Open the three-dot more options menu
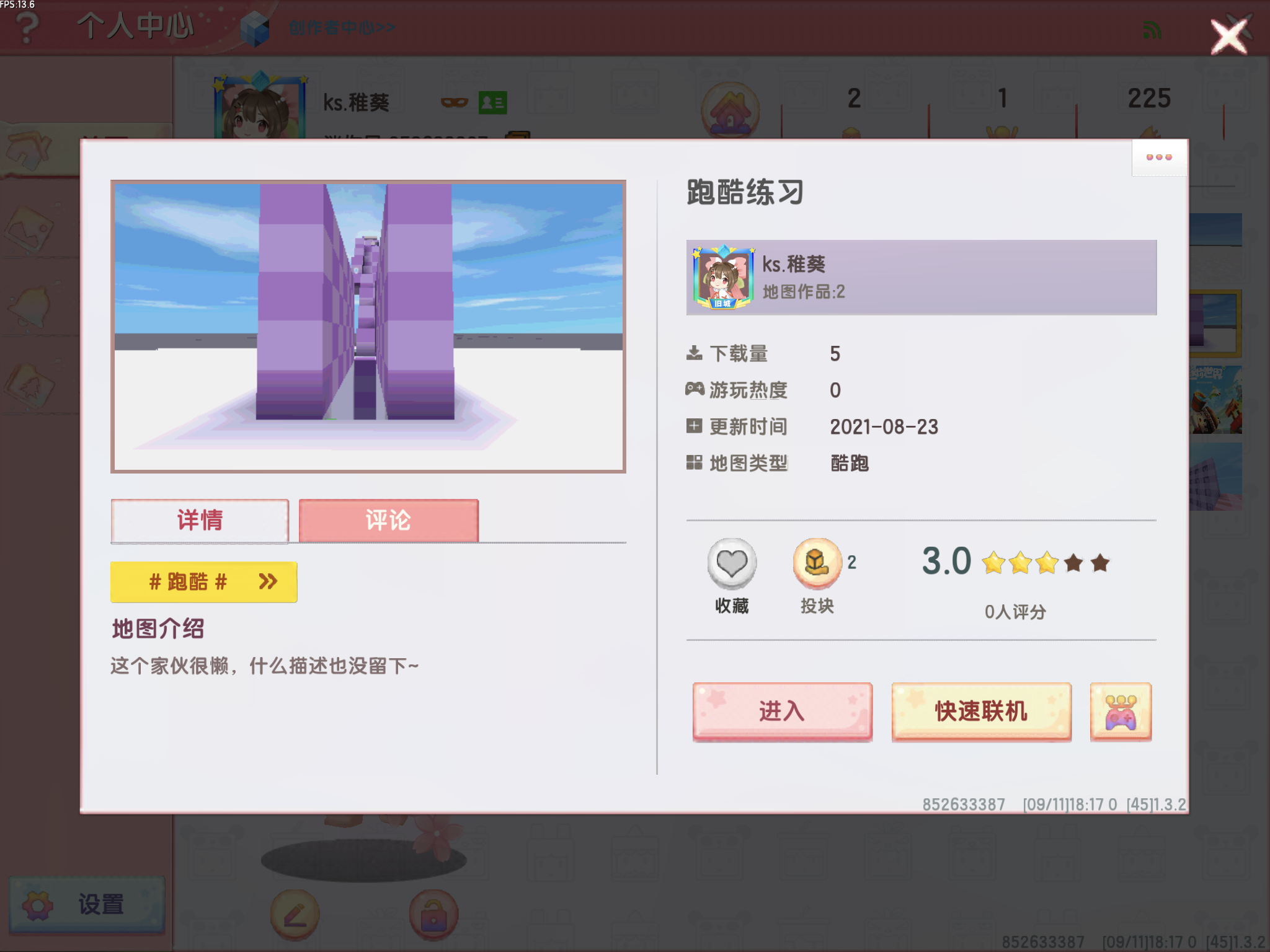 (x=1159, y=157)
